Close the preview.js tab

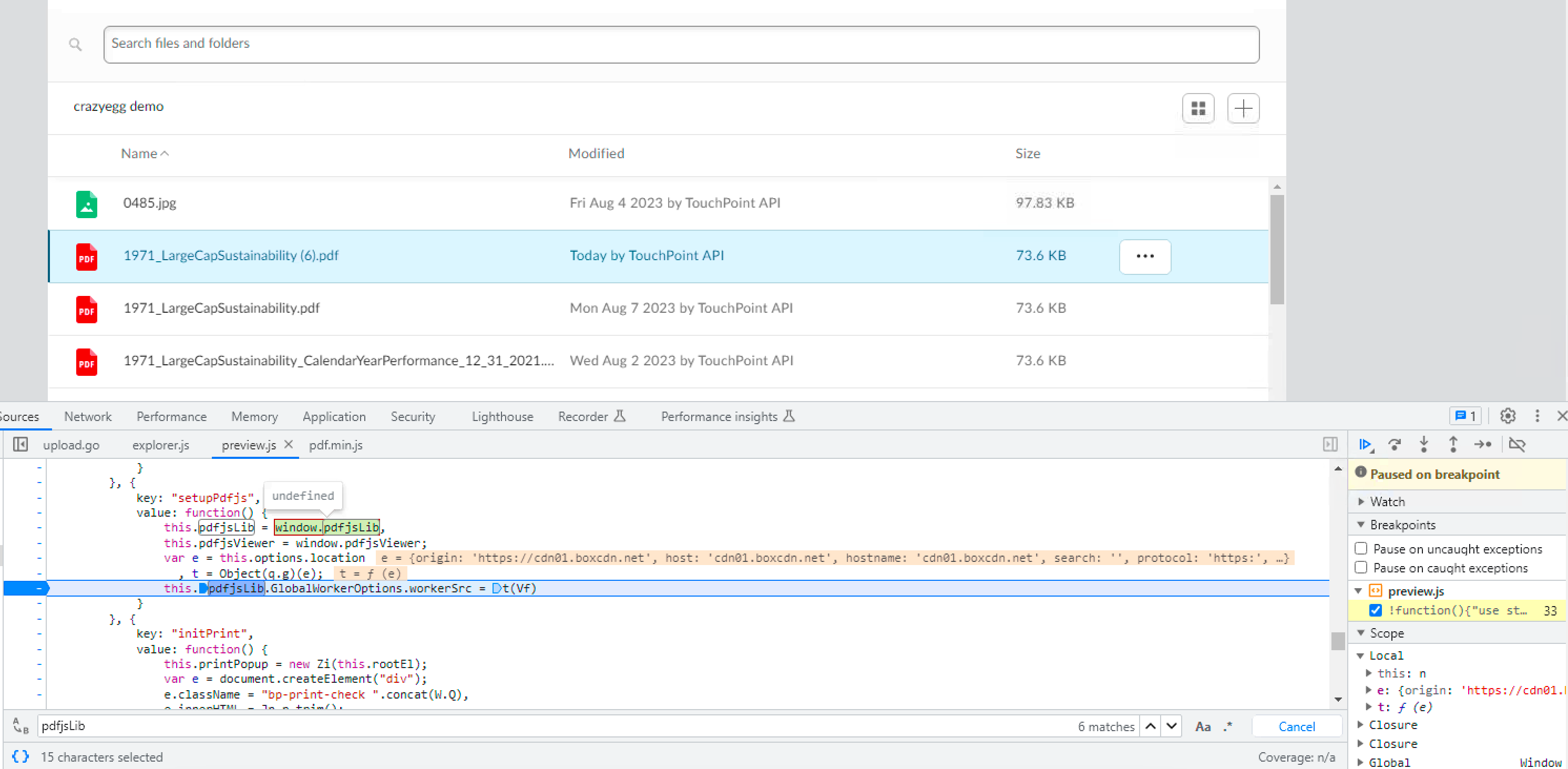(x=289, y=445)
